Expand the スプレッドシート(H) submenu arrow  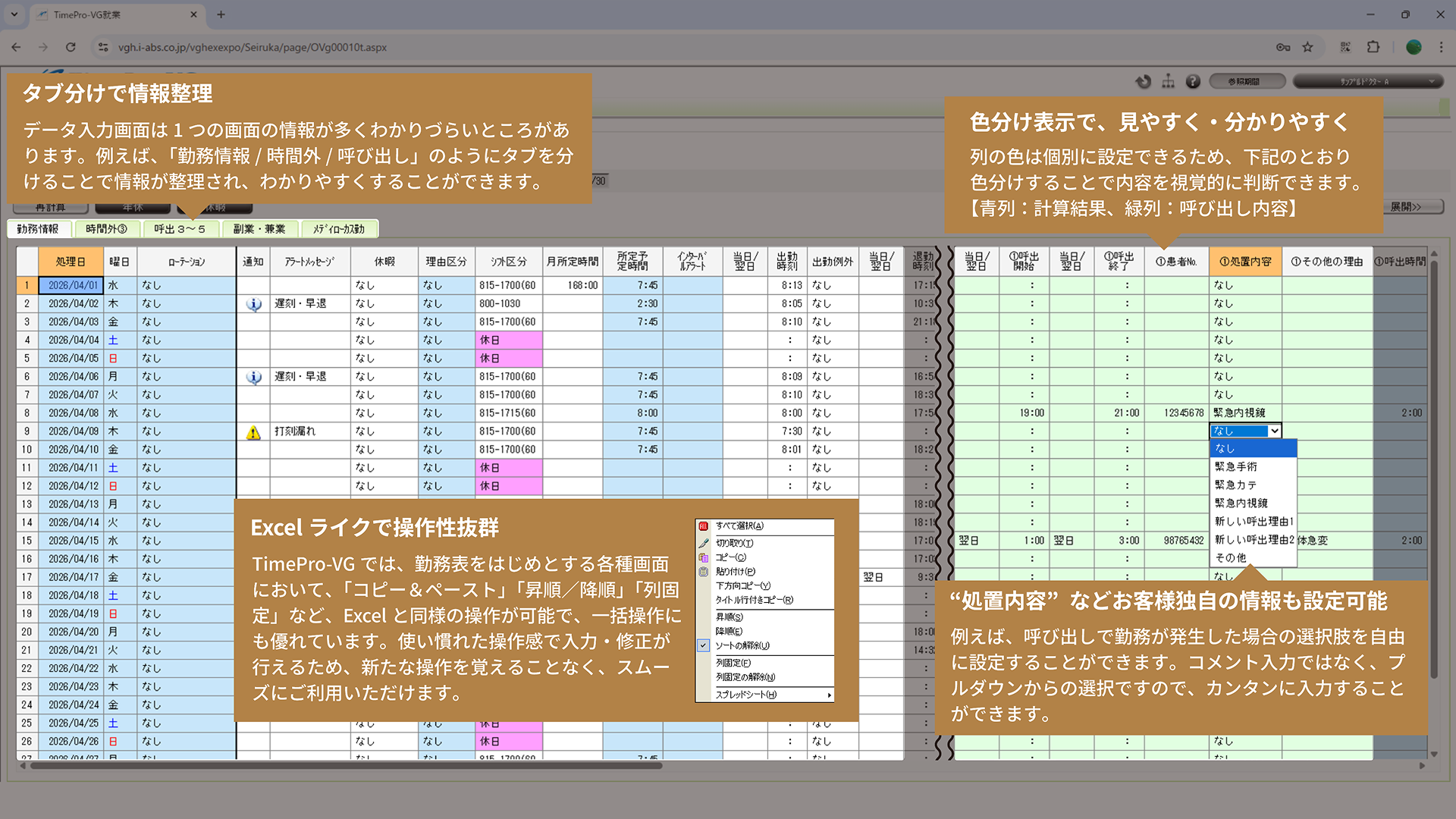click(829, 695)
